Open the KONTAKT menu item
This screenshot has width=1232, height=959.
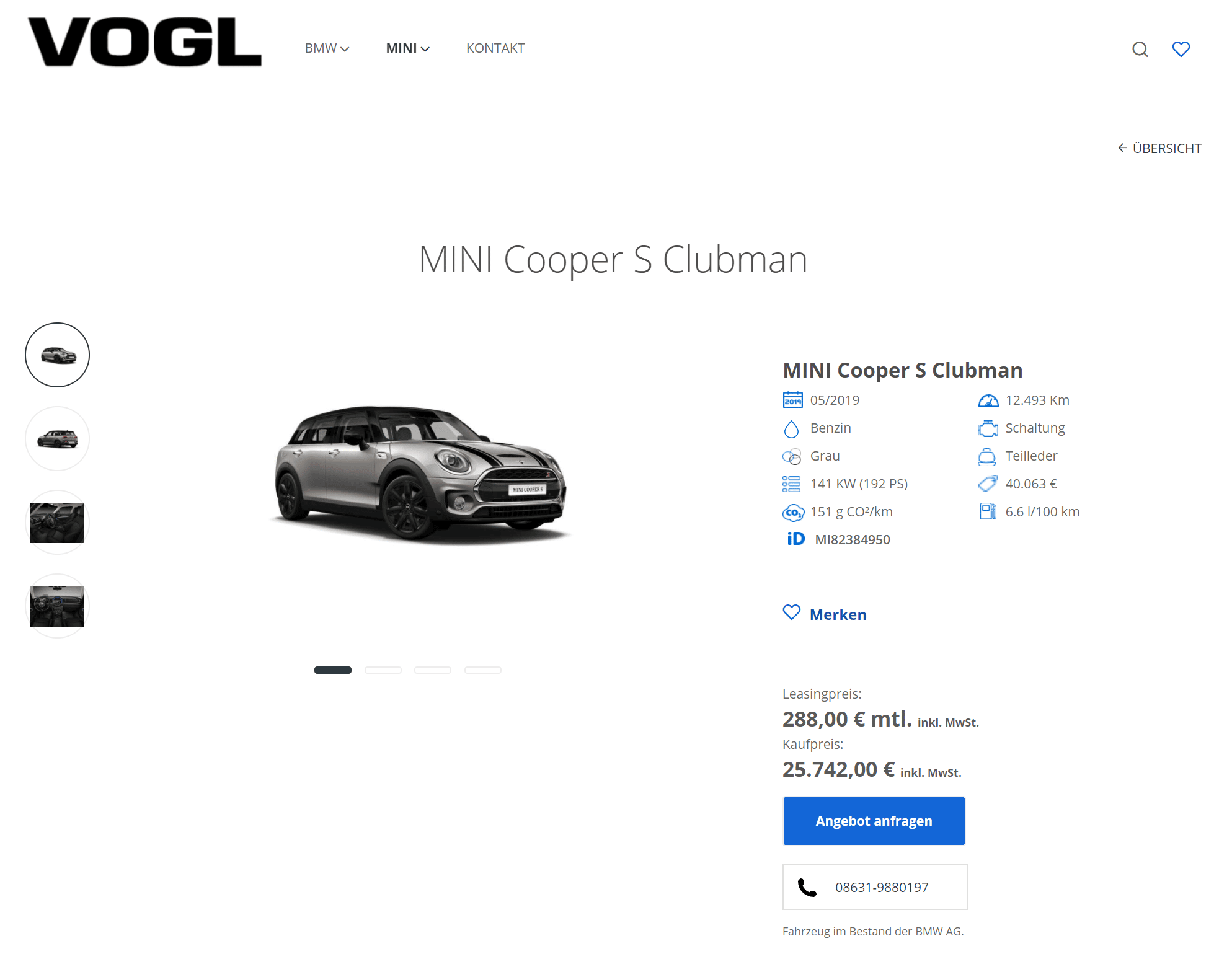coord(495,48)
